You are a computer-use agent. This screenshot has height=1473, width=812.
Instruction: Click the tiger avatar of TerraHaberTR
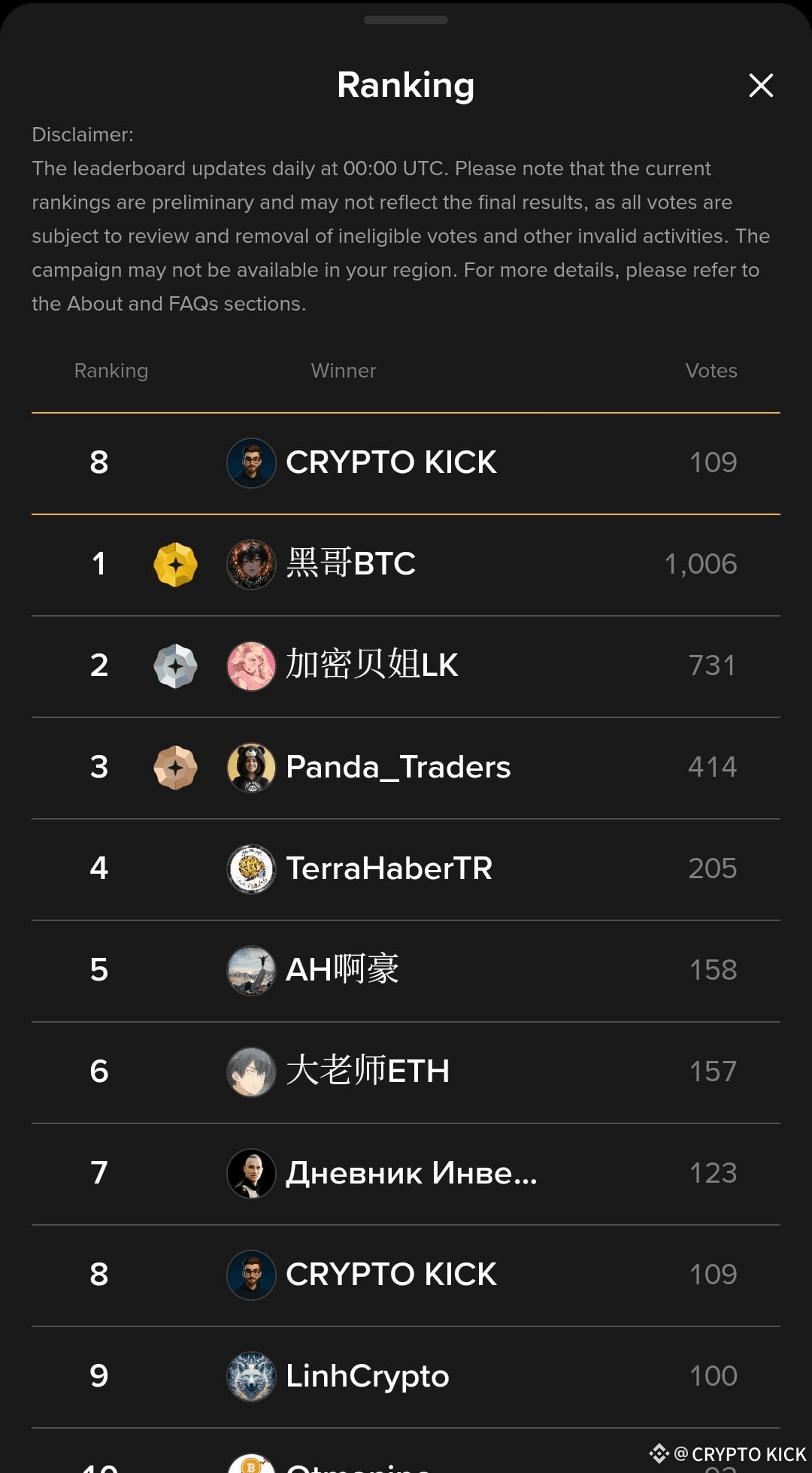(251, 868)
